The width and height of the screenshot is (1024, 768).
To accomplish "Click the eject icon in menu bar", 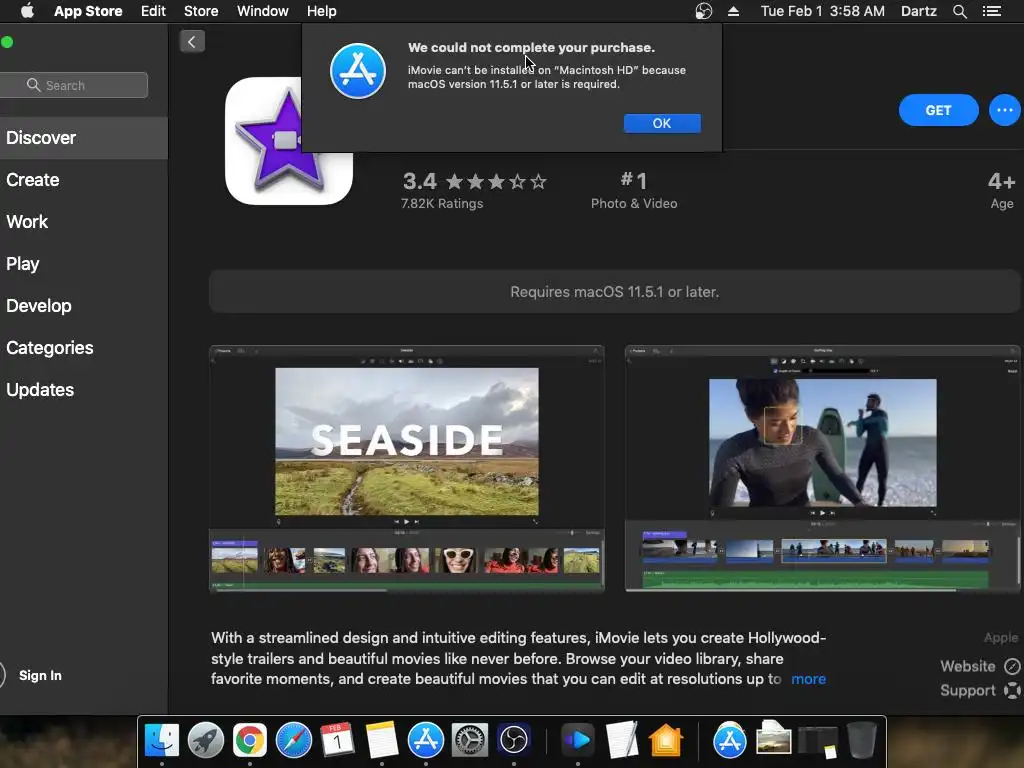I will click(733, 11).
